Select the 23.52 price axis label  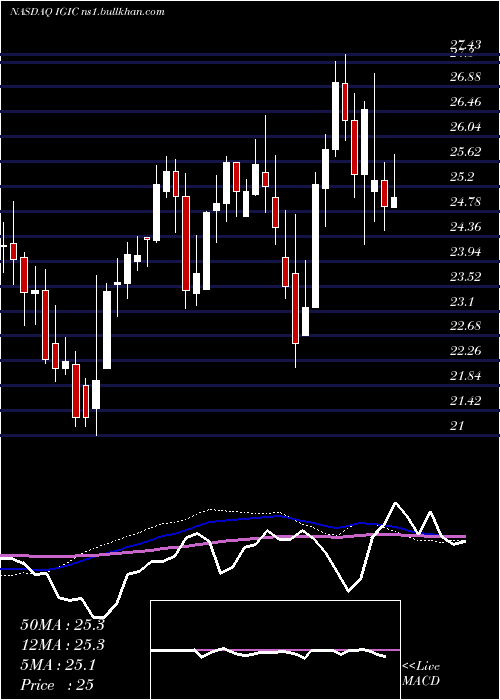coord(466,277)
